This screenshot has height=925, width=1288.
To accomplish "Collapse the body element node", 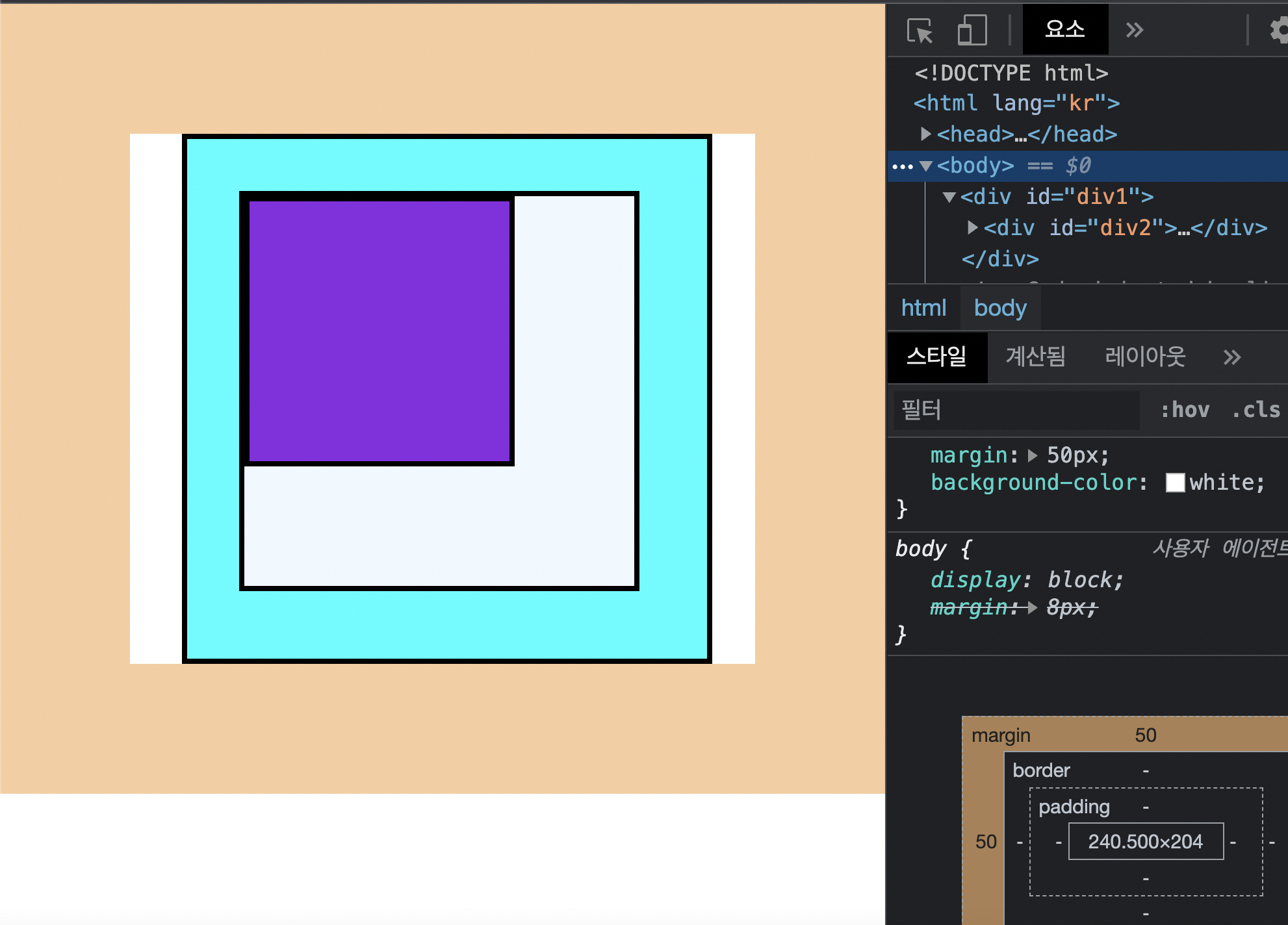I will click(926, 166).
